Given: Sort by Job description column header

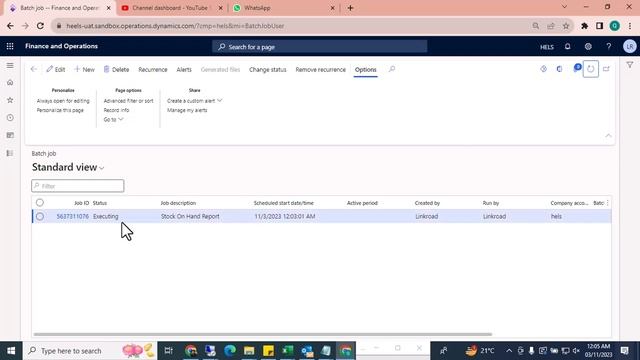Looking at the screenshot, I should (178, 203).
